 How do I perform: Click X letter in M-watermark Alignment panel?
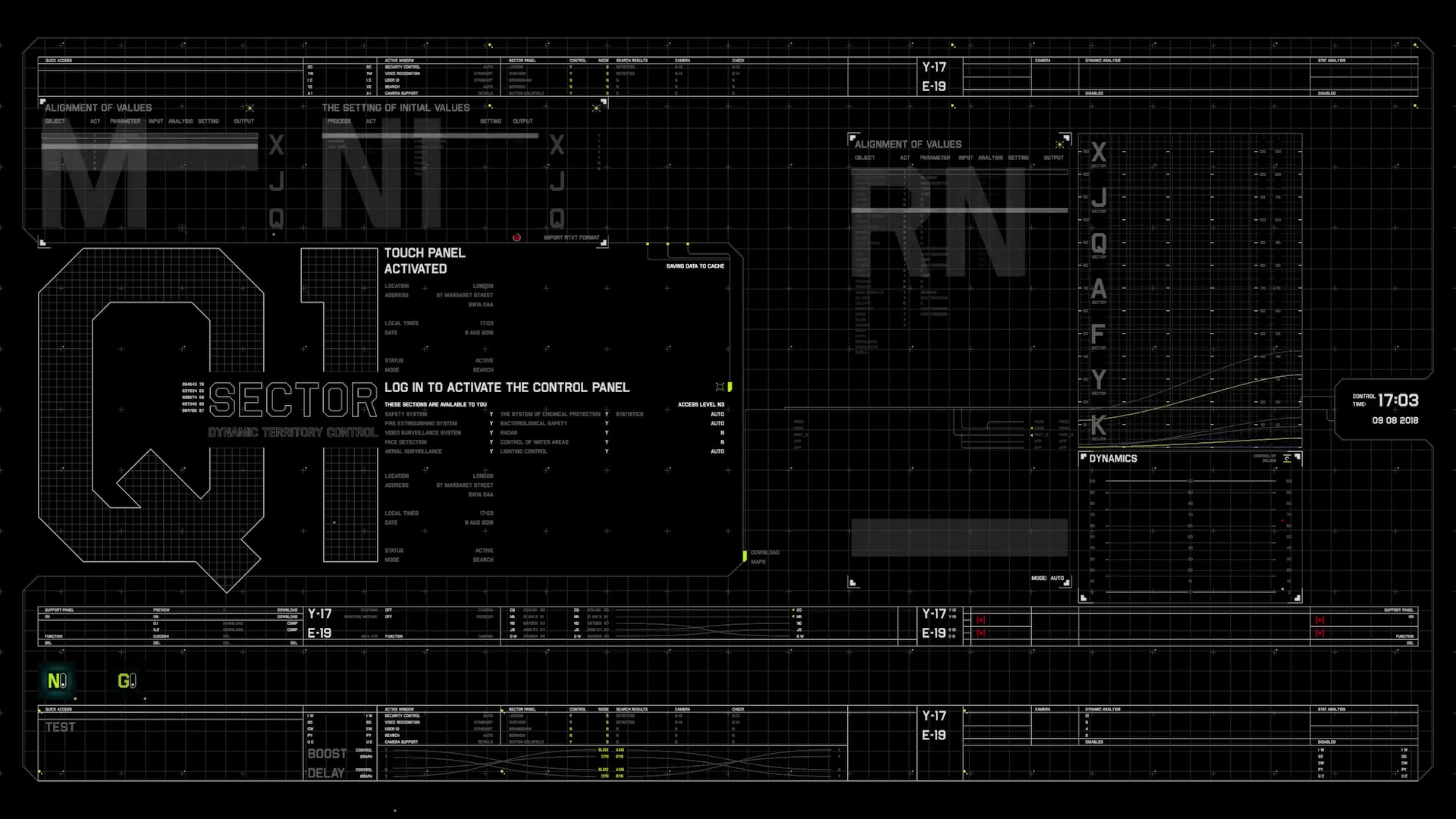click(x=276, y=145)
